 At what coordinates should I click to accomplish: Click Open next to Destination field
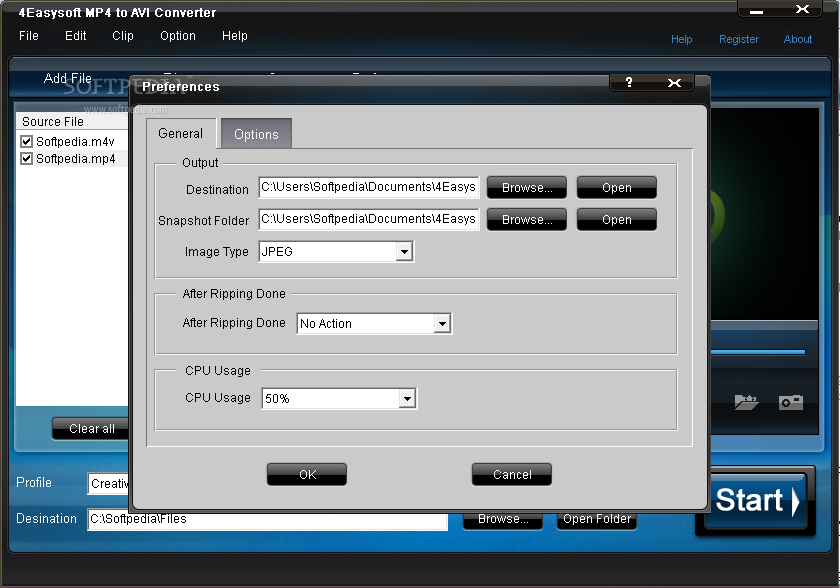pyautogui.click(x=617, y=187)
